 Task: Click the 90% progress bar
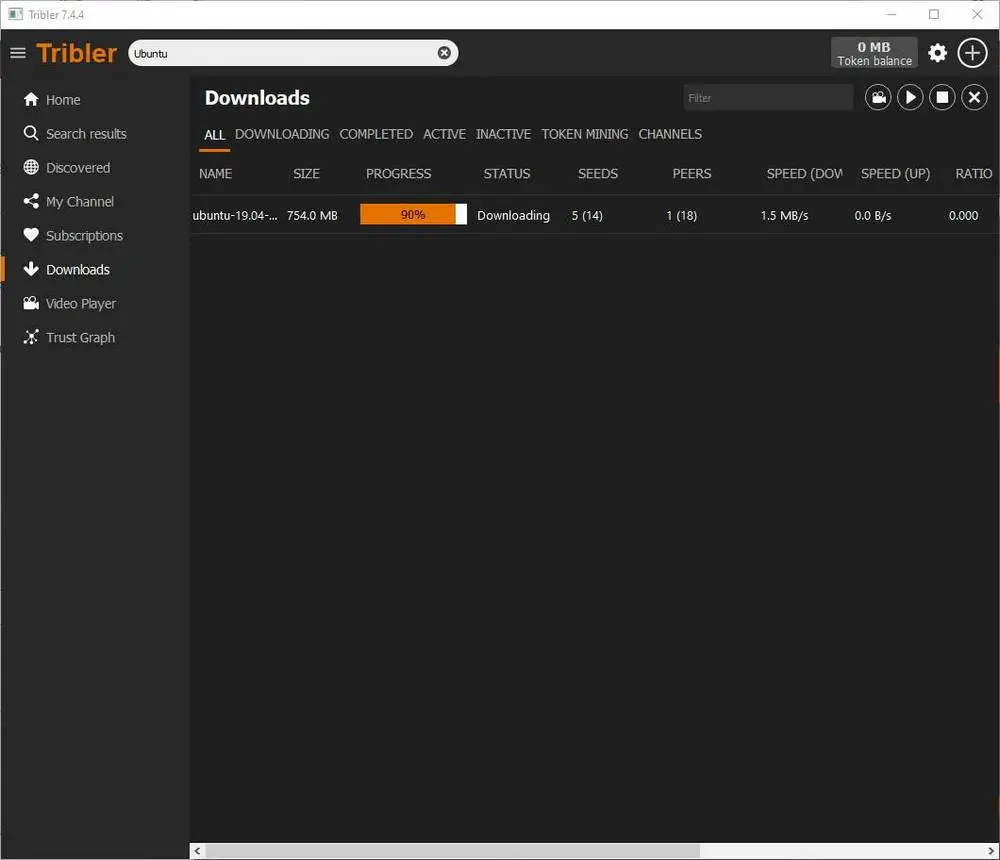pyautogui.click(x=413, y=214)
